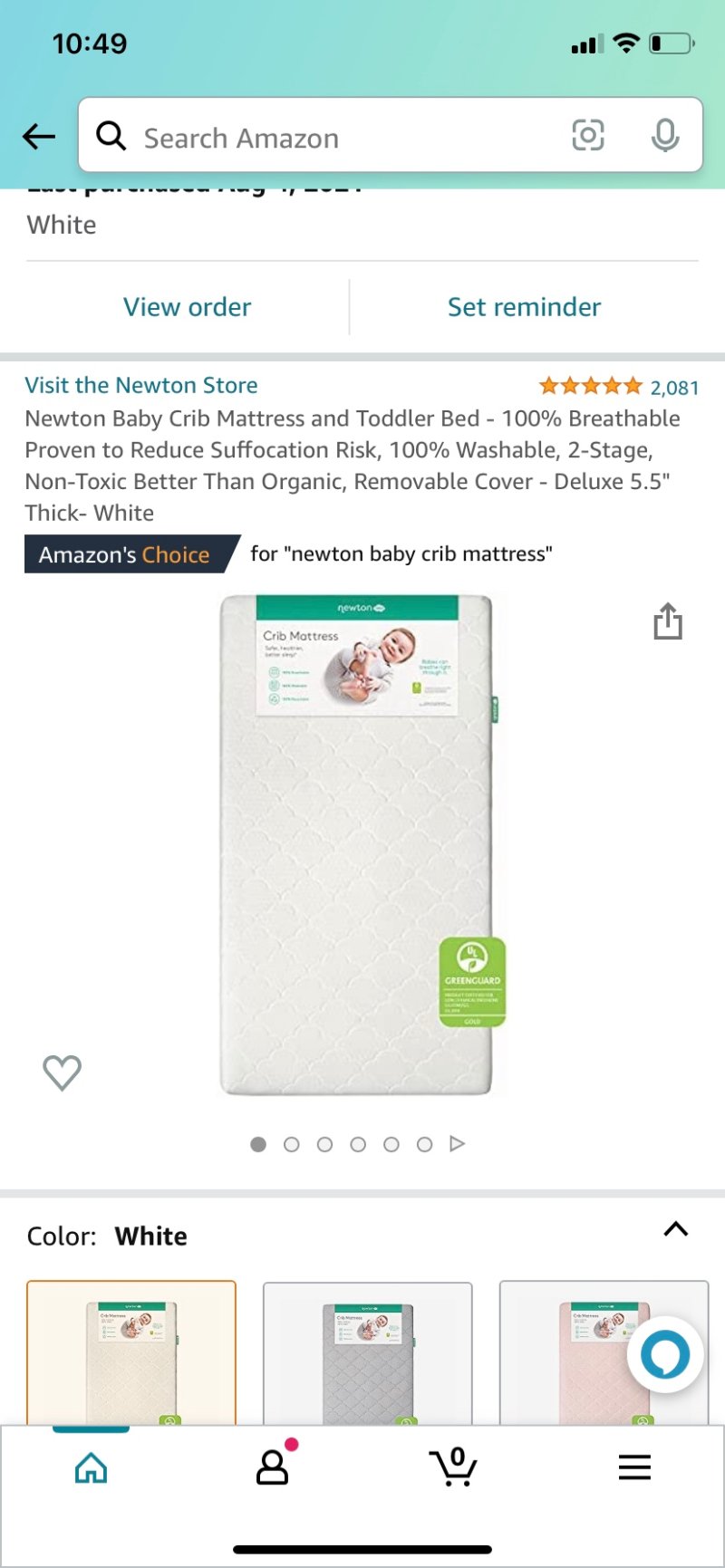This screenshot has height=1568, width=725.
Task: Tap the back arrow icon
Action: (39, 137)
